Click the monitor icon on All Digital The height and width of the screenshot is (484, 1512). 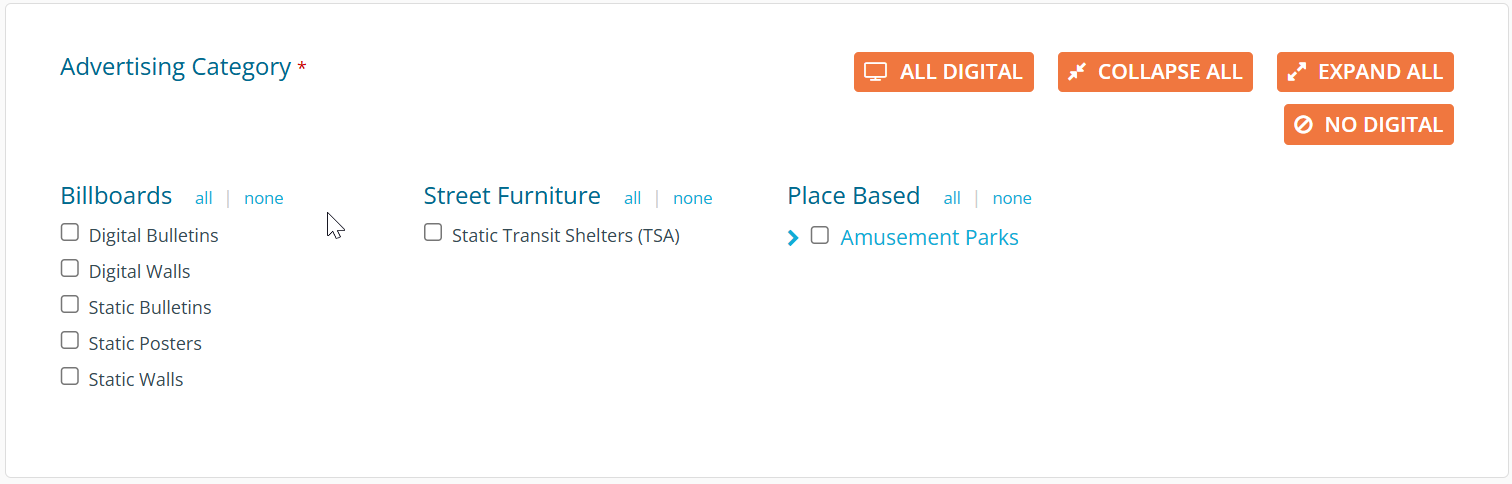(x=876, y=72)
